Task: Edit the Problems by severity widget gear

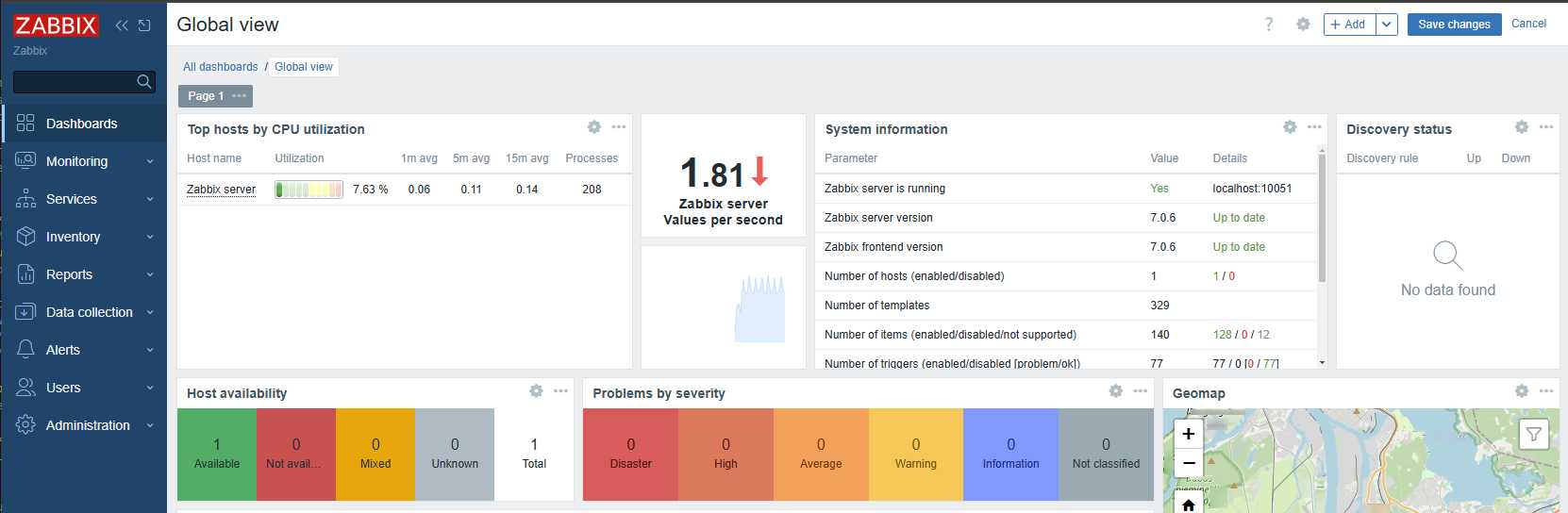Action: pos(1115,390)
